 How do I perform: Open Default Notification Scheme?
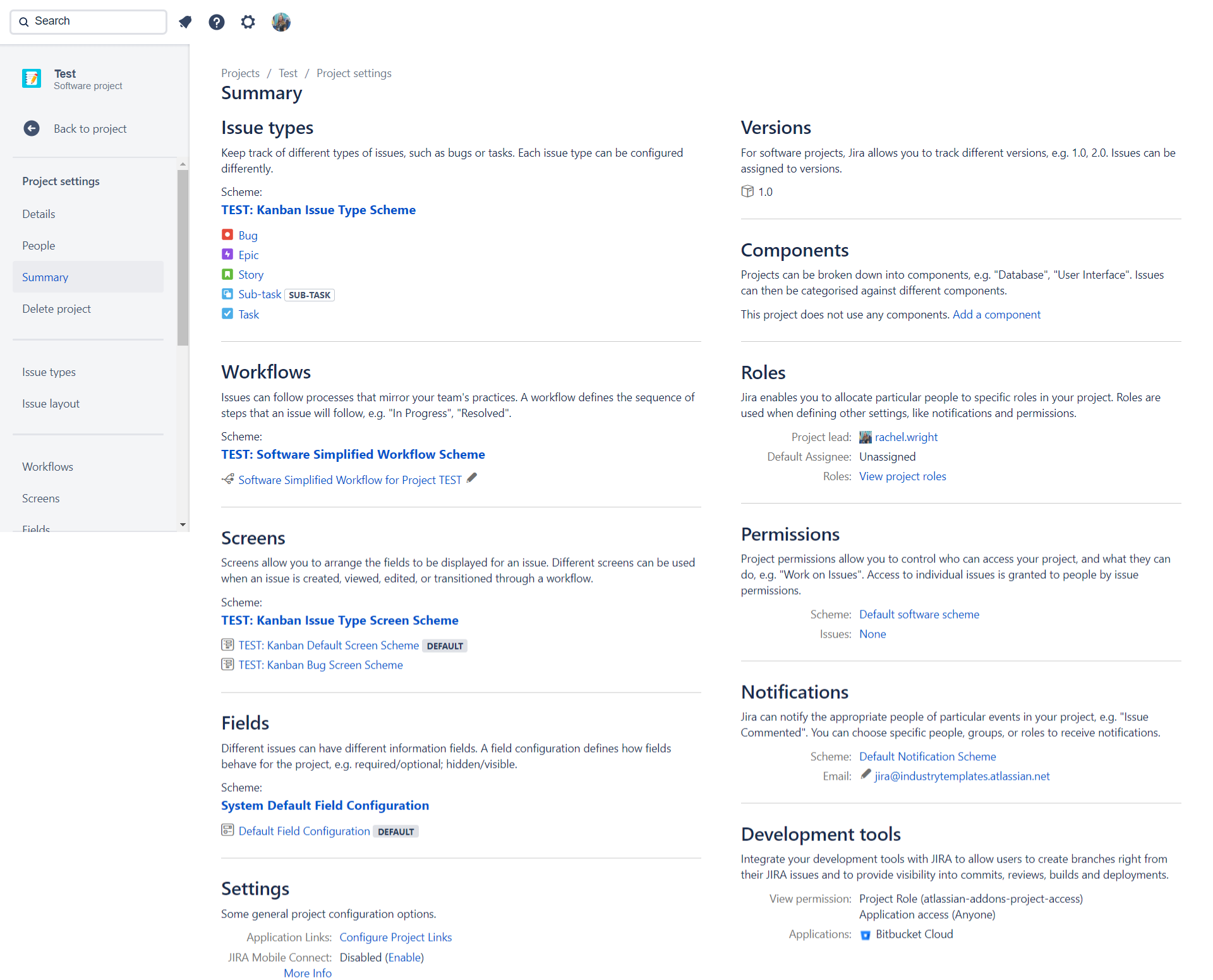[927, 756]
